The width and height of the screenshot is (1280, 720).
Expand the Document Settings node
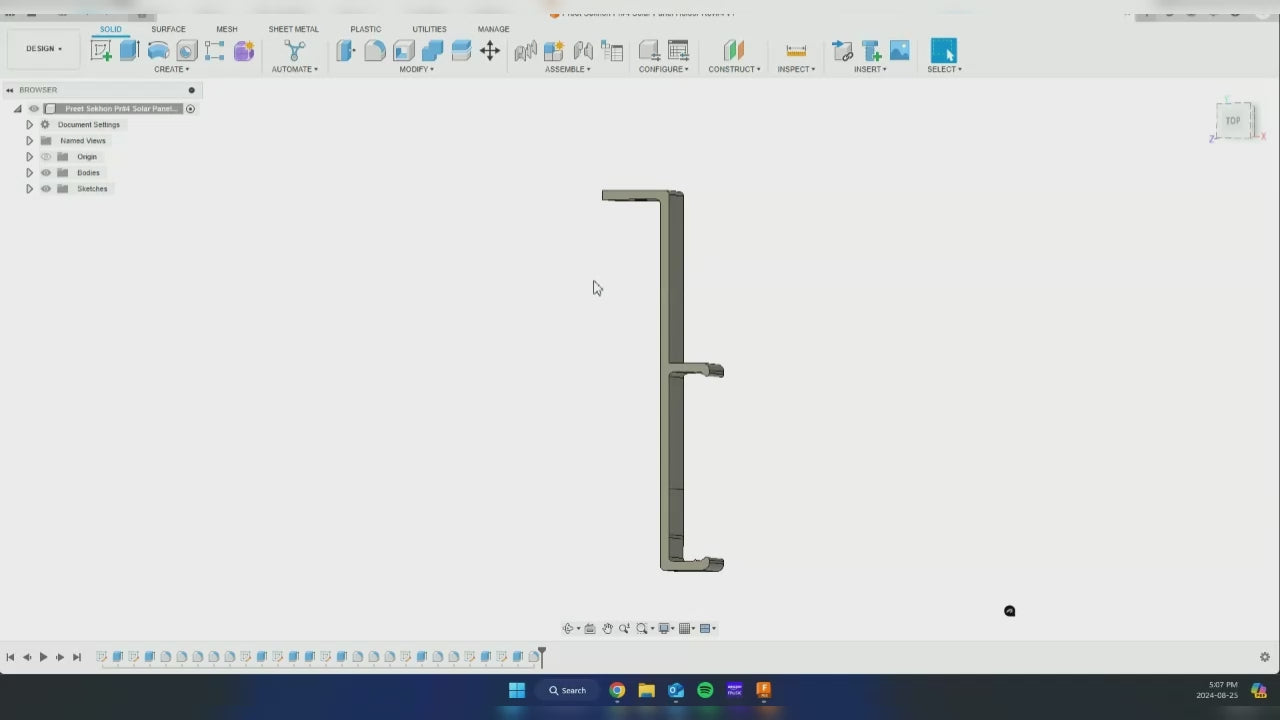pyautogui.click(x=29, y=125)
